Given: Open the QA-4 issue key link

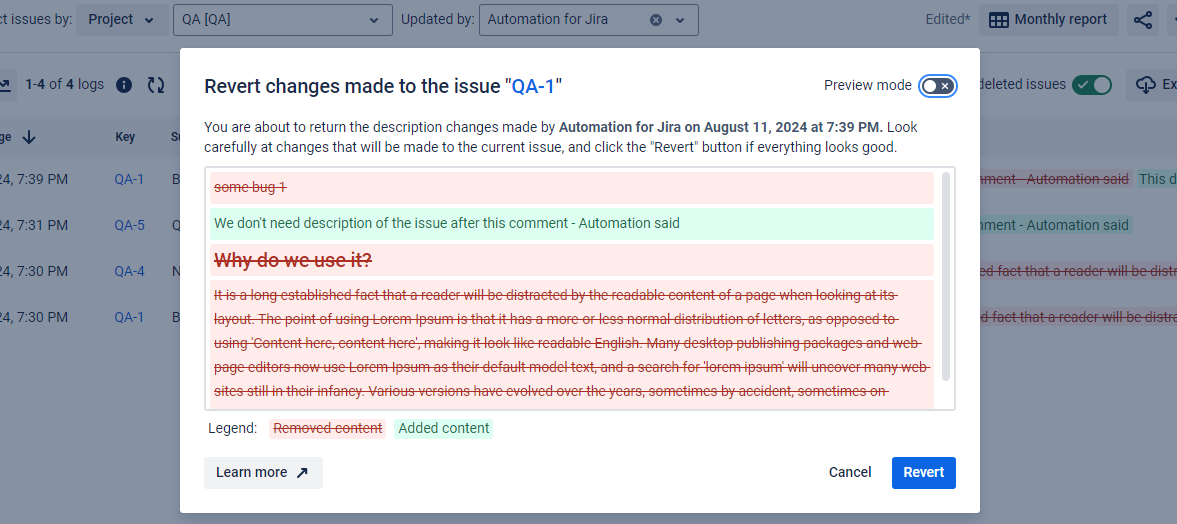Looking at the screenshot, I should (129, 271).
